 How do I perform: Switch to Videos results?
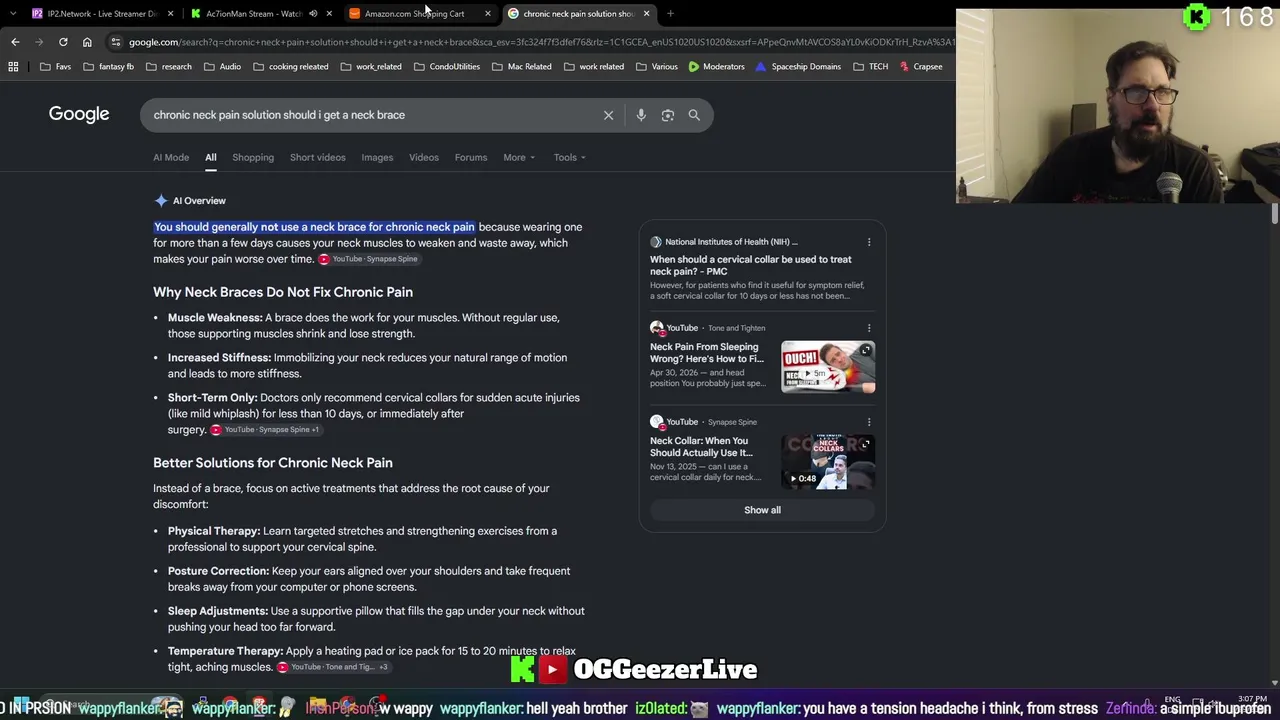424,157
